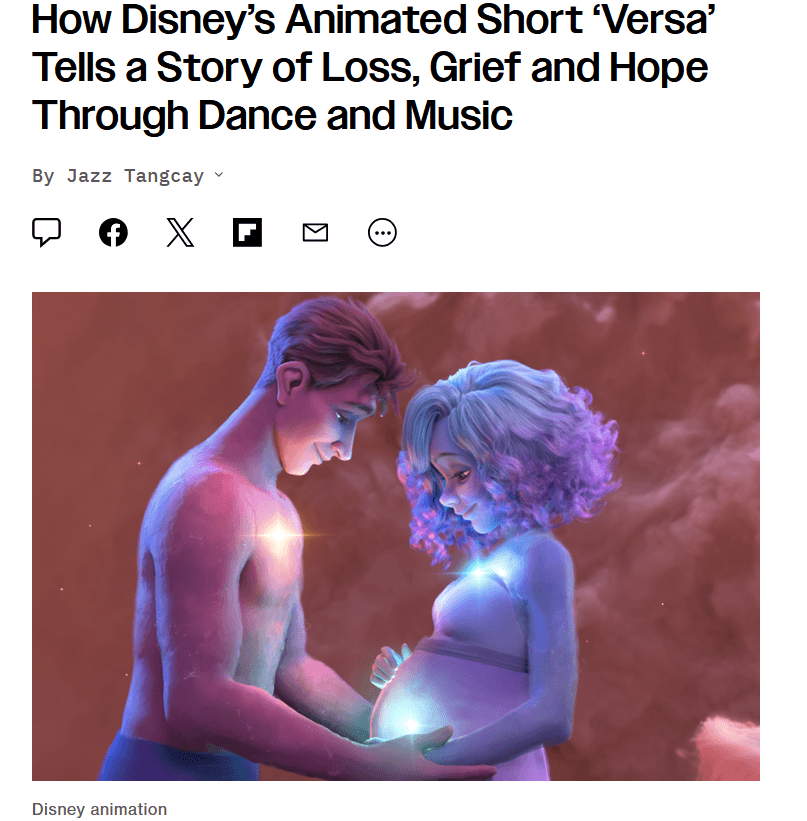Select the word "By" in the byline
The width and height of the screenshot is (807, 821).
click(43, 176)
